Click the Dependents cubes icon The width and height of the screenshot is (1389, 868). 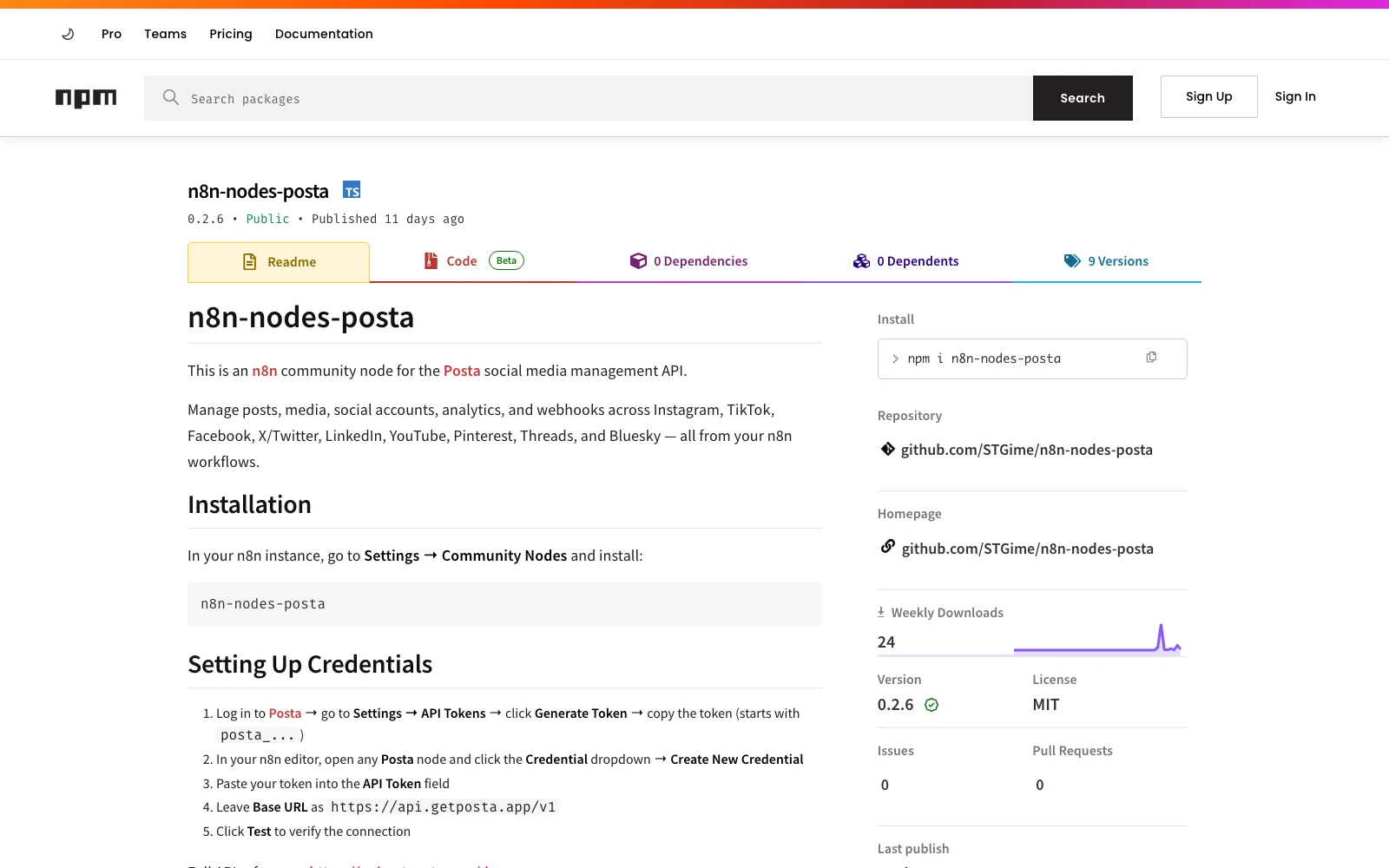point(861,260)
